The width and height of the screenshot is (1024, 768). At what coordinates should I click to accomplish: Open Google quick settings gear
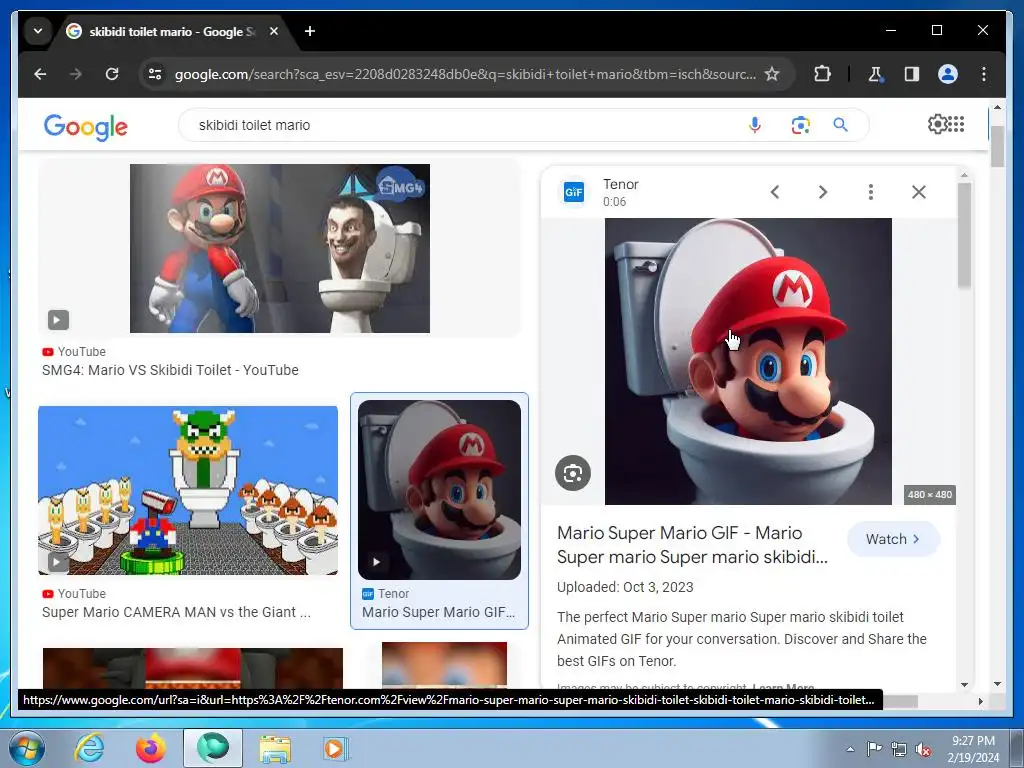(937, 124)
